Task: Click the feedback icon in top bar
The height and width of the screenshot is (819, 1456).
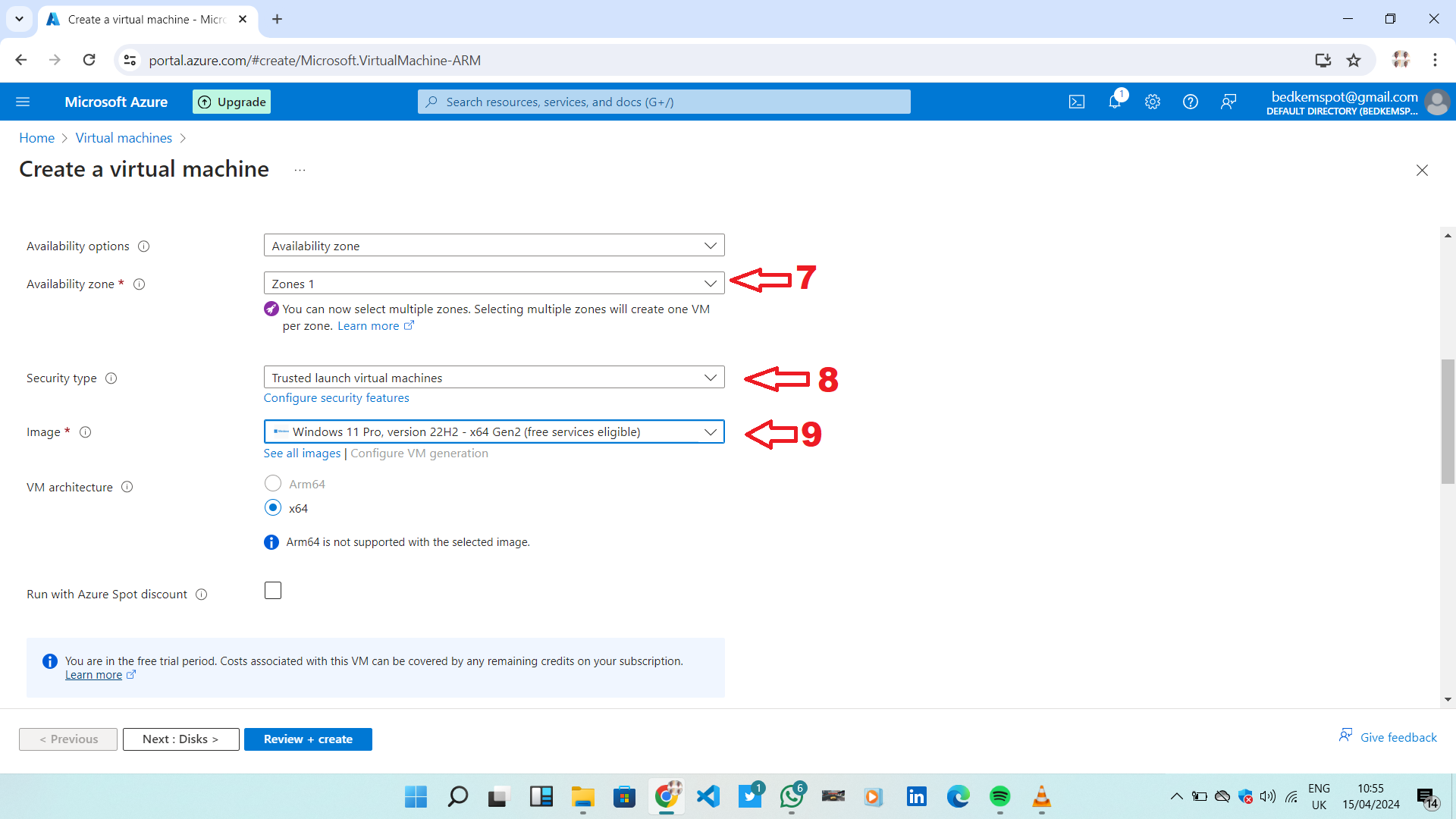Action: [x=1228, y=102]
